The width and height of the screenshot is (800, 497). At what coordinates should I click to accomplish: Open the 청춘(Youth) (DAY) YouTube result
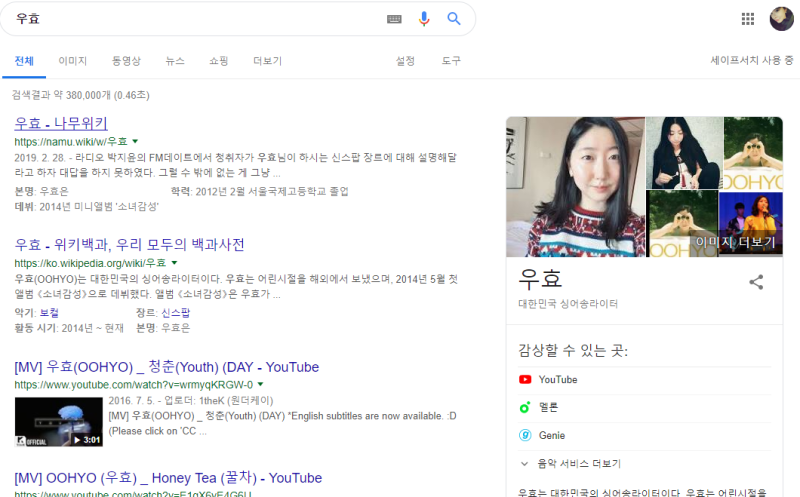(166, 367)
